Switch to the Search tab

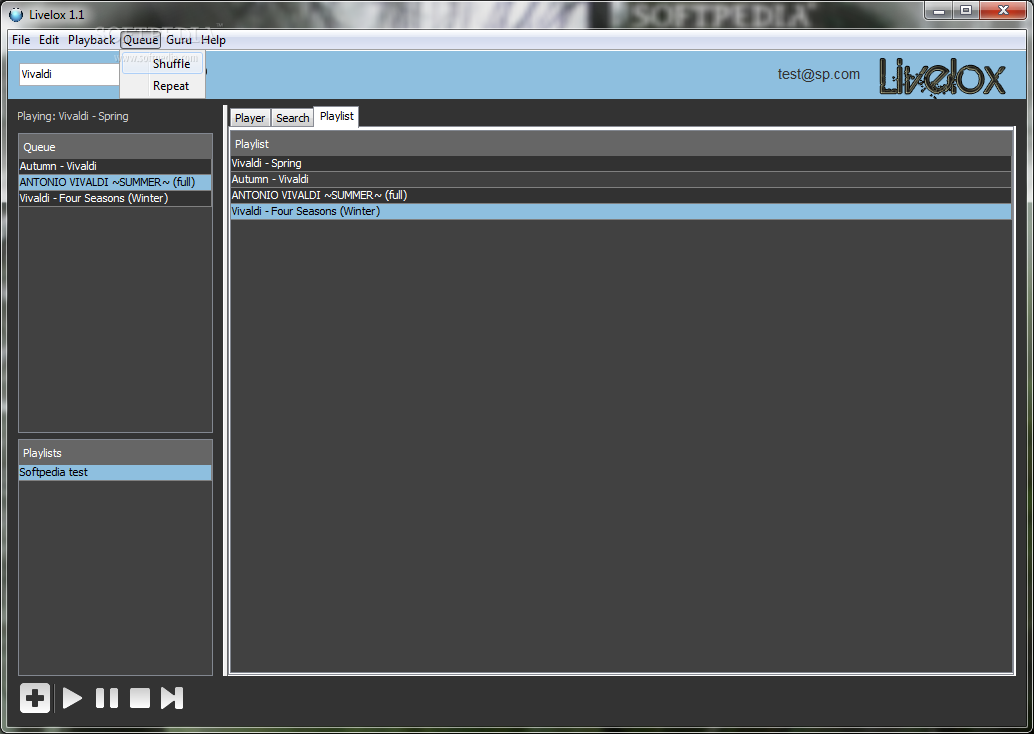[x=292, y=117]
